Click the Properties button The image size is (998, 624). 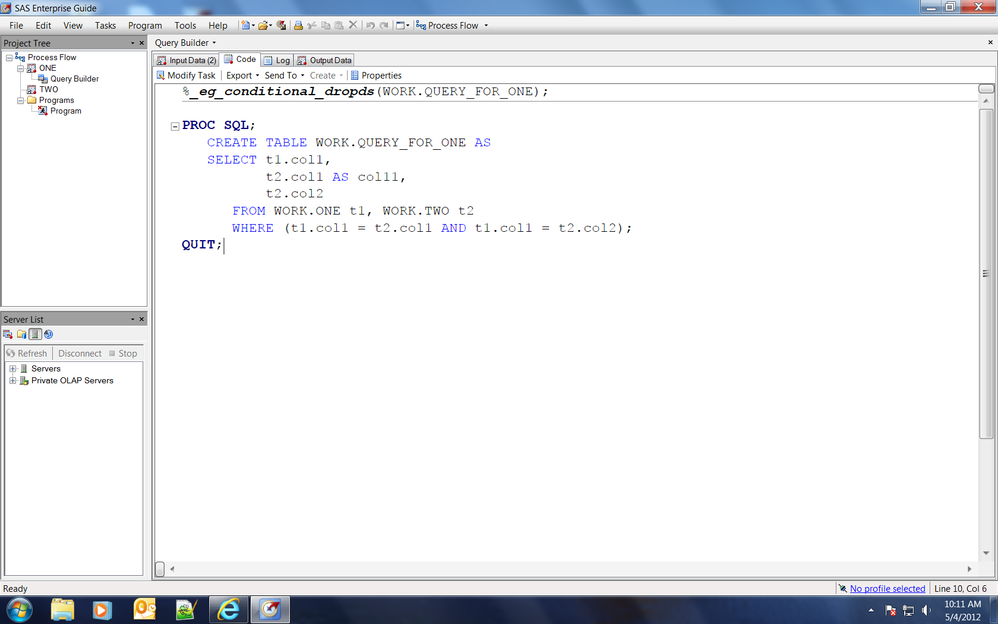tap(376, 75)
